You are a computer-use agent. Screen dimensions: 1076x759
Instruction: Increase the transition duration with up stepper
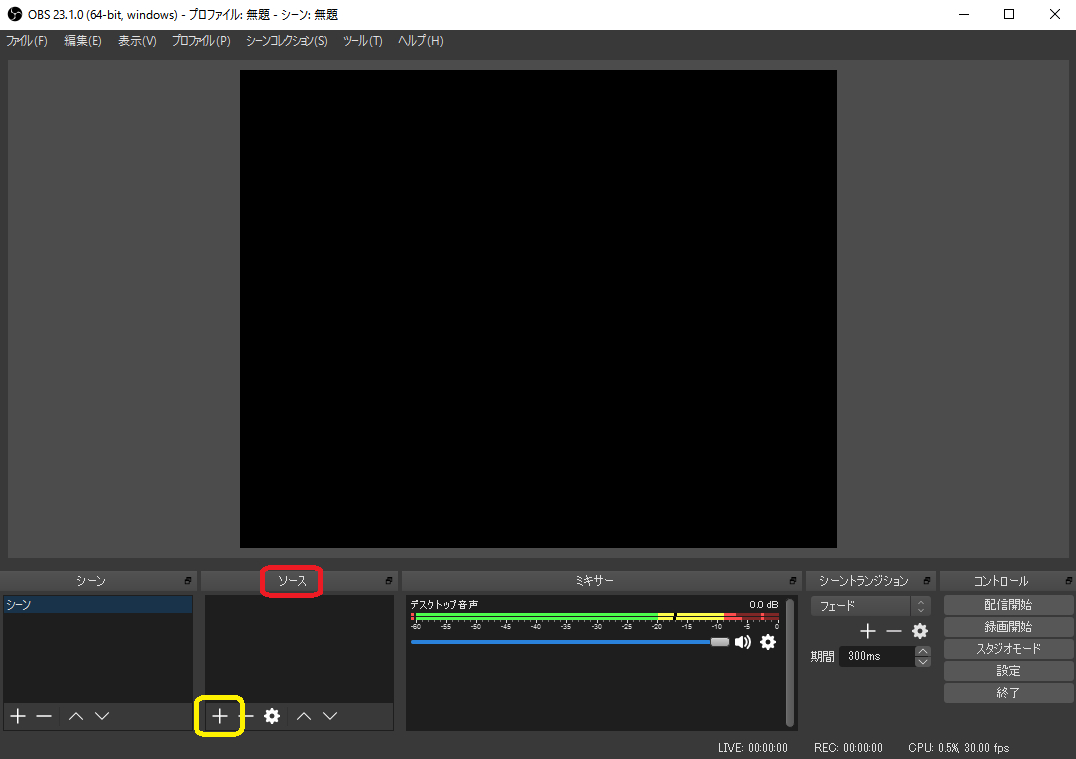pos(923,651)
